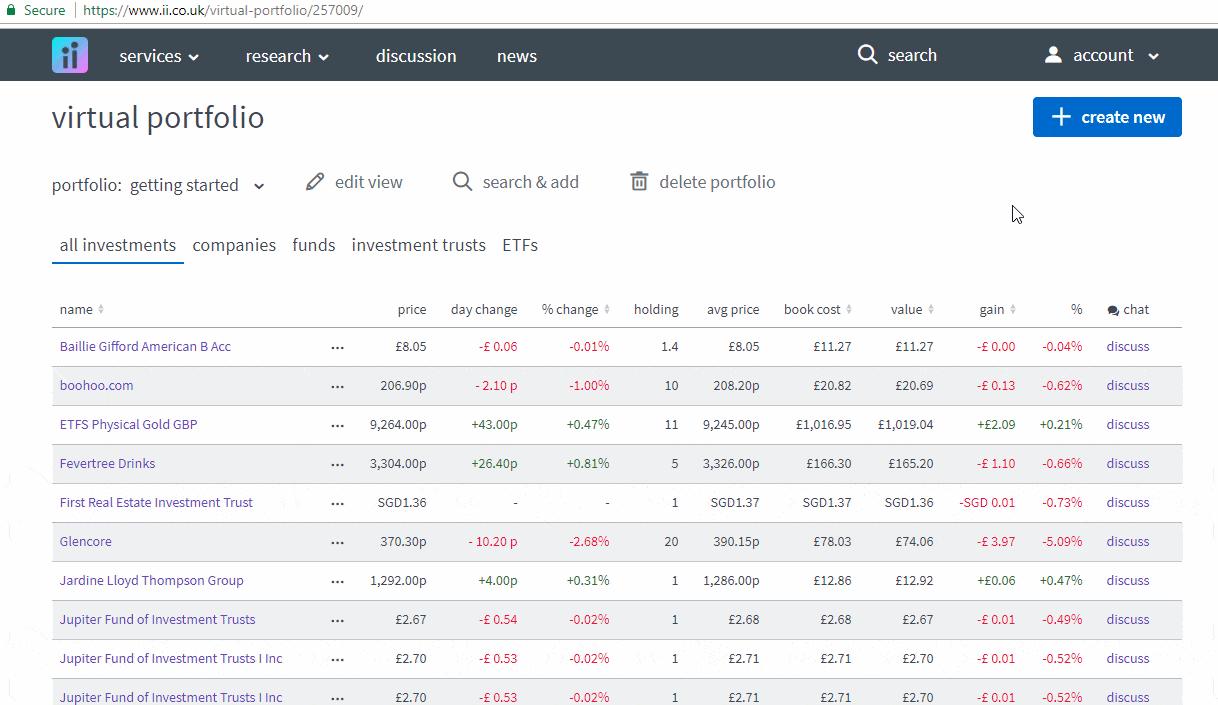Click the create new button
This screenshot has width=1218, height=705.
point(1107,117)
